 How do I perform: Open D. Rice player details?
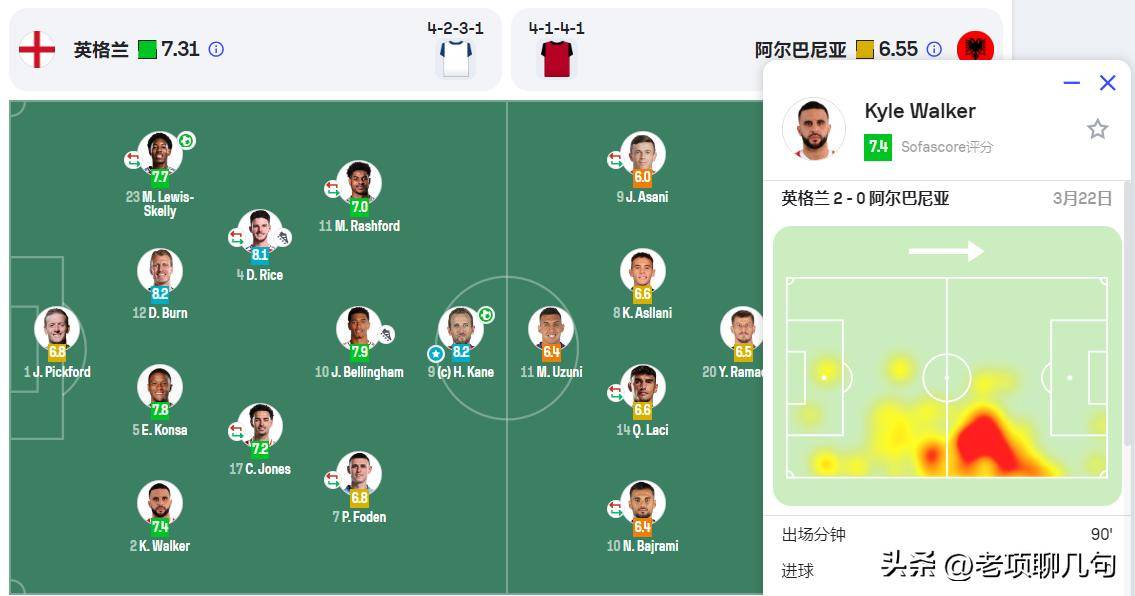pyautogui.click(x=259, y=231)
